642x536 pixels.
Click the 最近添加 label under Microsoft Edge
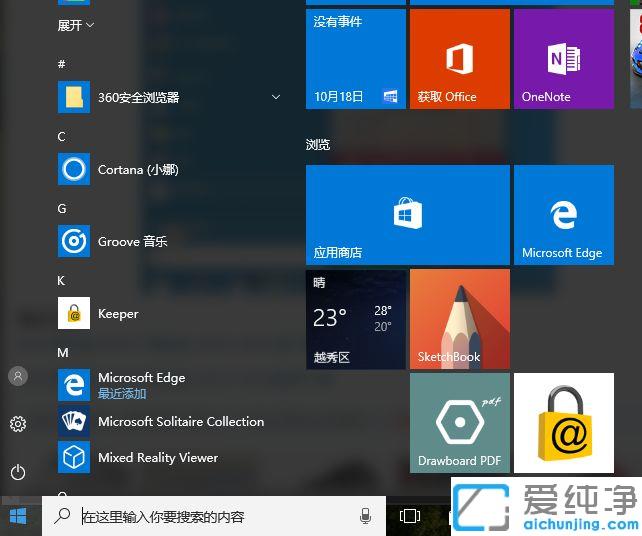[x=122, y=394]
